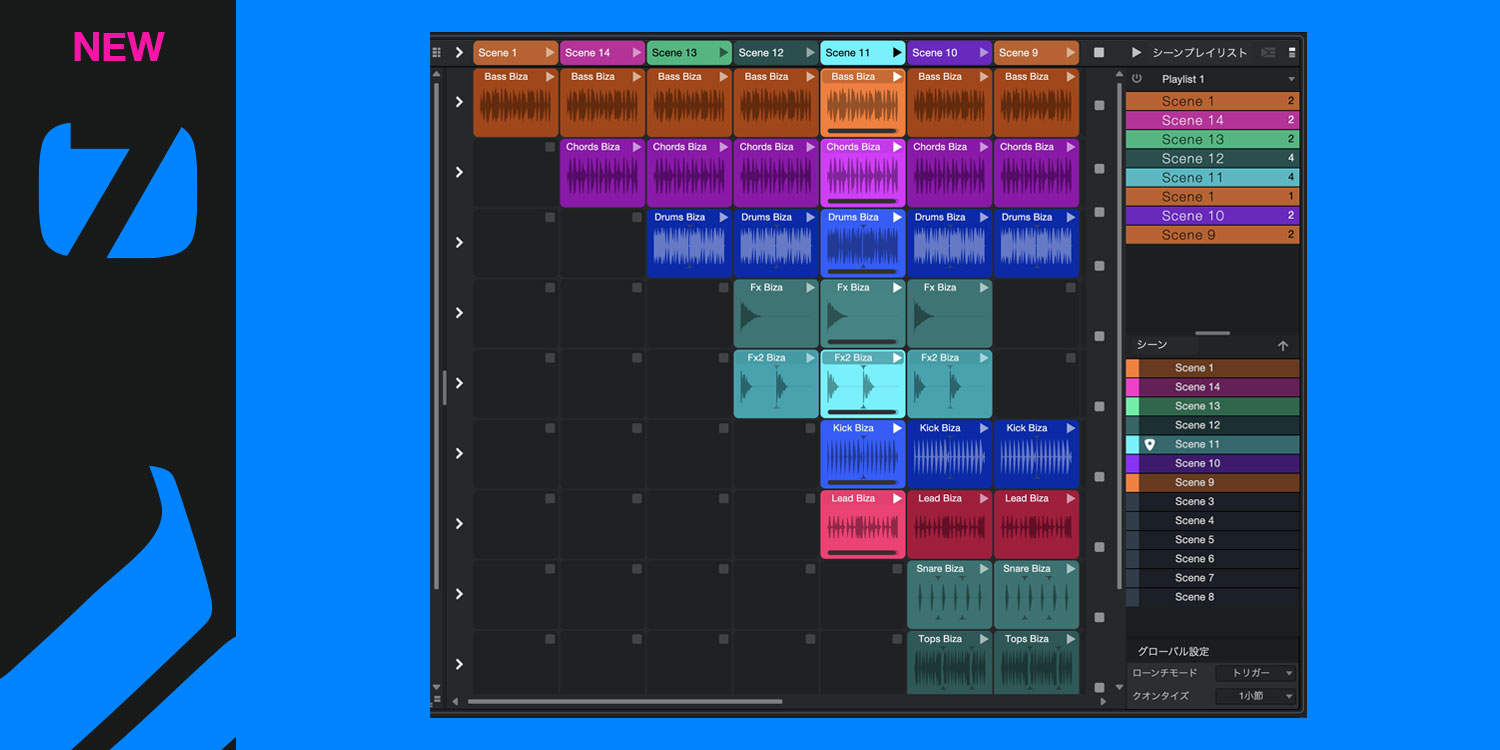Select Scene 5 in the シーン list

[x=1212, y=540]
